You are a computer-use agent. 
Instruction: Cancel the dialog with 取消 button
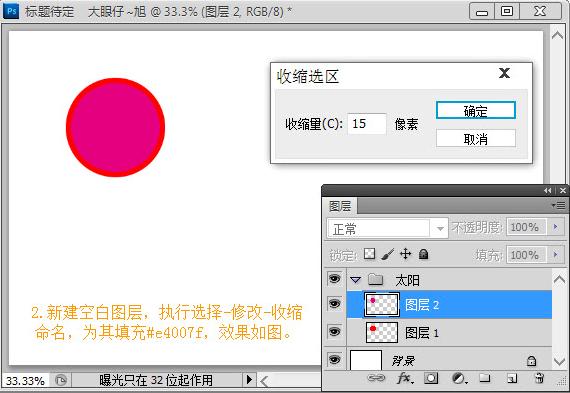[x=475, y=139]
